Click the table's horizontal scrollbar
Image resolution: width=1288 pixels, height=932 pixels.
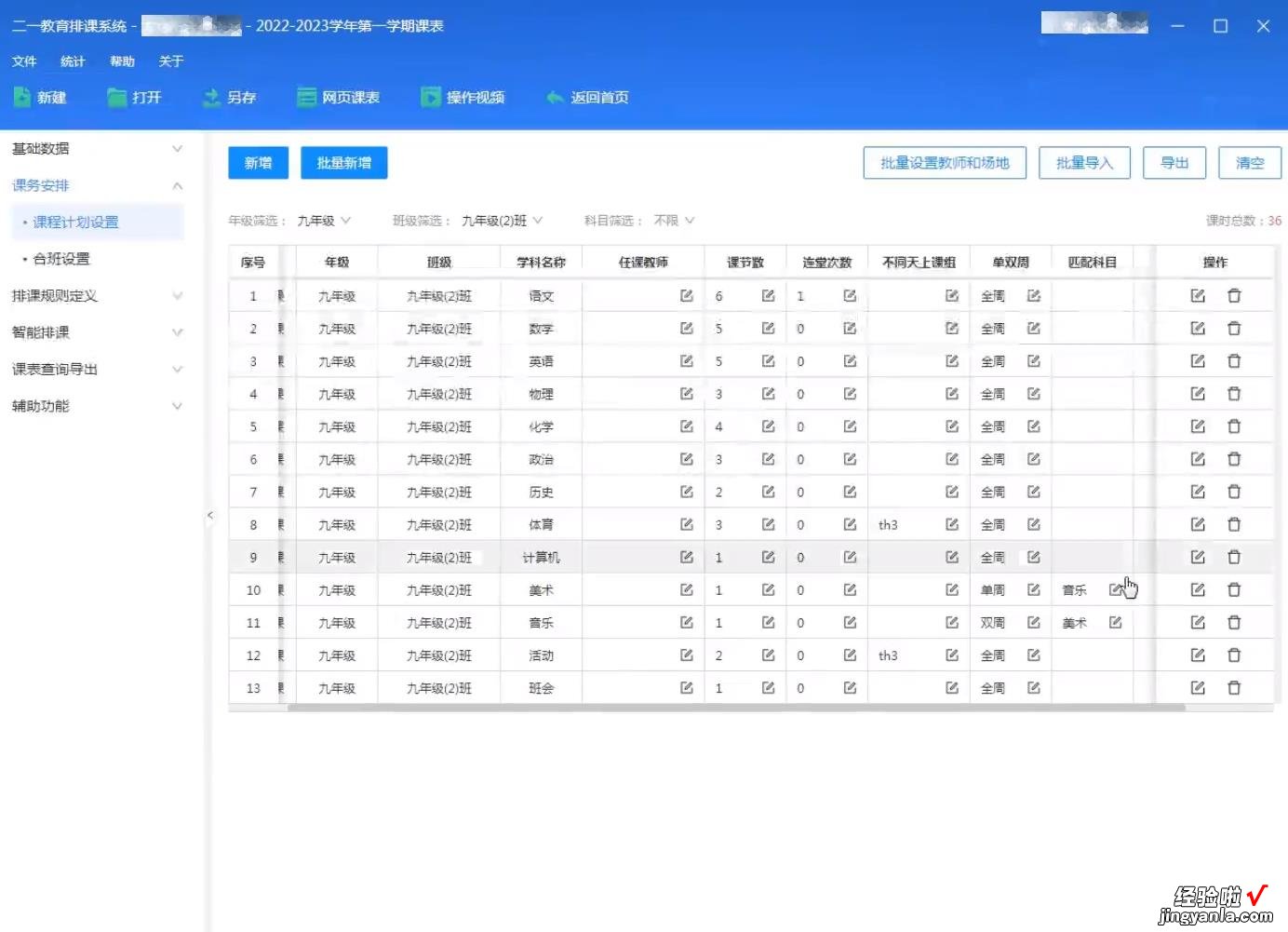pyautogui.click(x=735, y=708)
